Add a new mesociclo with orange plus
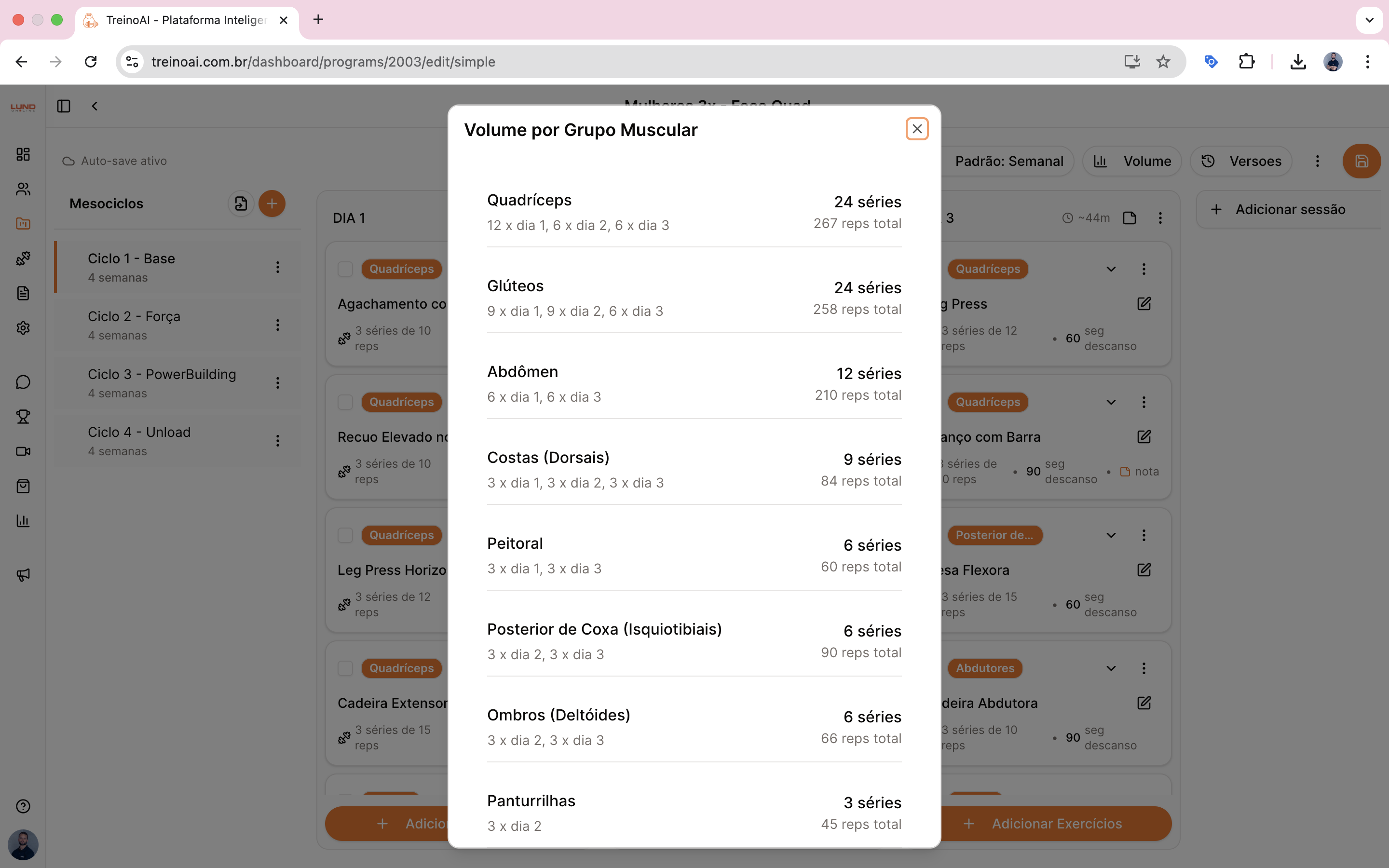Screen dimensions: 1389x868 coord(272,204)
